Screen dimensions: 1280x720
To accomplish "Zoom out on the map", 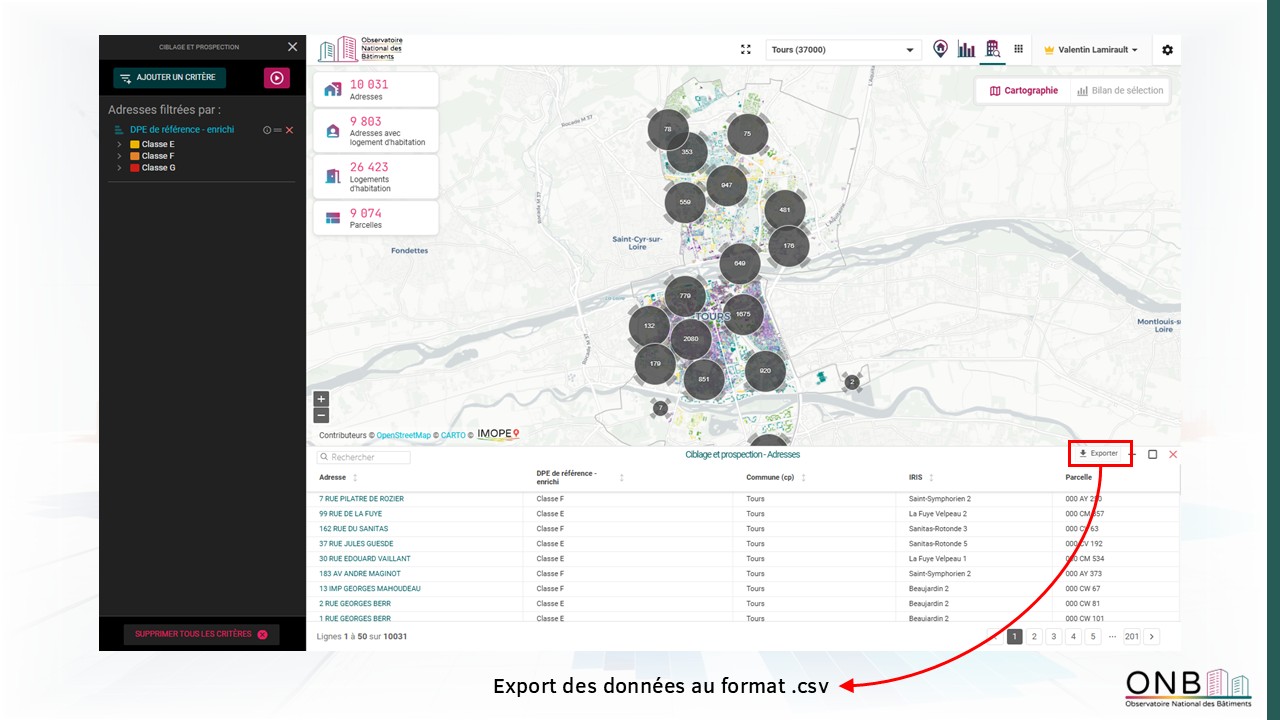I will [x=321, y=415].
